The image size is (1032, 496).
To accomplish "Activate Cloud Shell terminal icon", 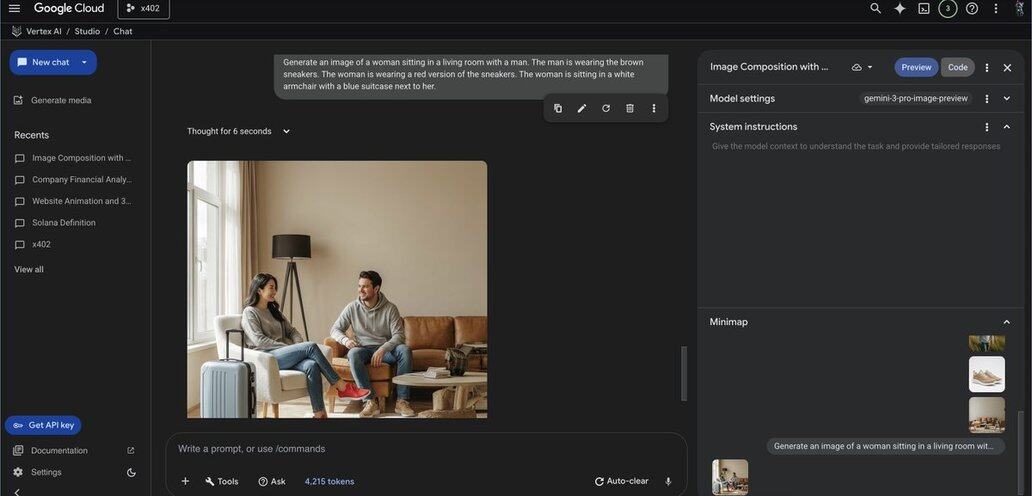I will point(924,9).
